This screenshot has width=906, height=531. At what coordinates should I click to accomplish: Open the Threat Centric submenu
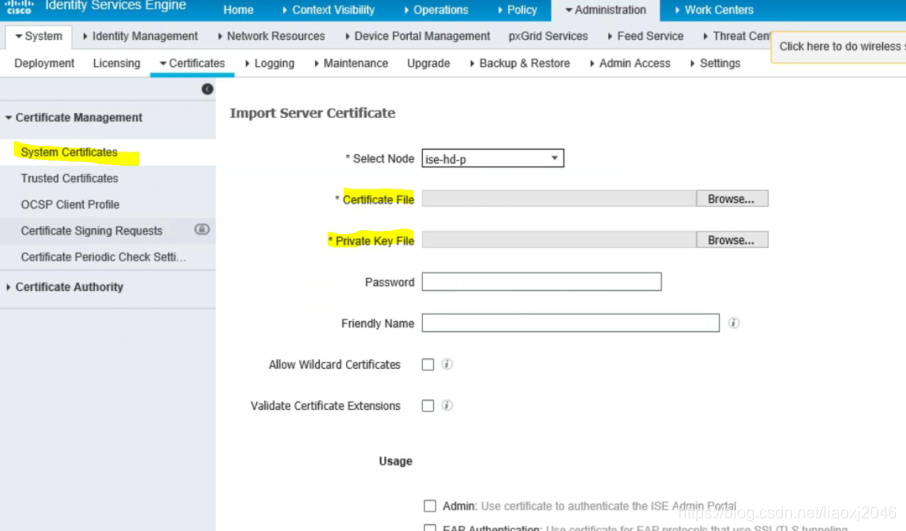pyautogui.click(x=737, y=36)
